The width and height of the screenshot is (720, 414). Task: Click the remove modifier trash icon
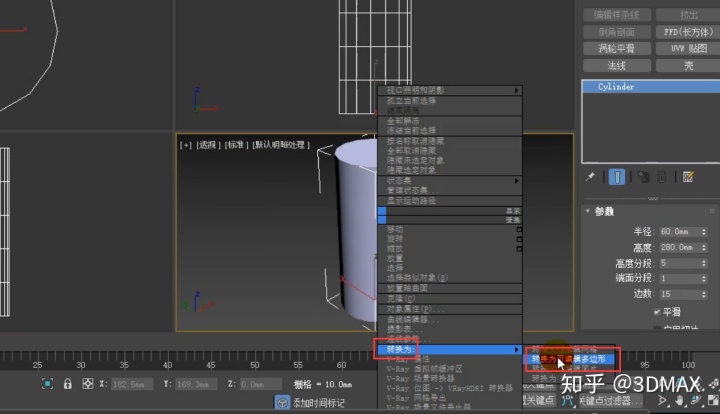662,177
